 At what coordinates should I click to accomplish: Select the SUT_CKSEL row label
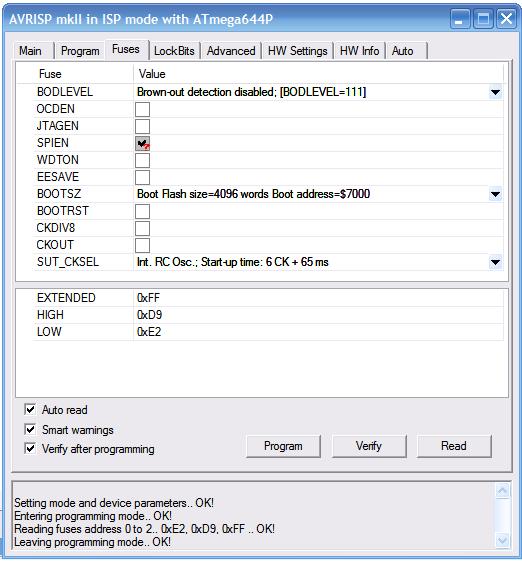68,262
